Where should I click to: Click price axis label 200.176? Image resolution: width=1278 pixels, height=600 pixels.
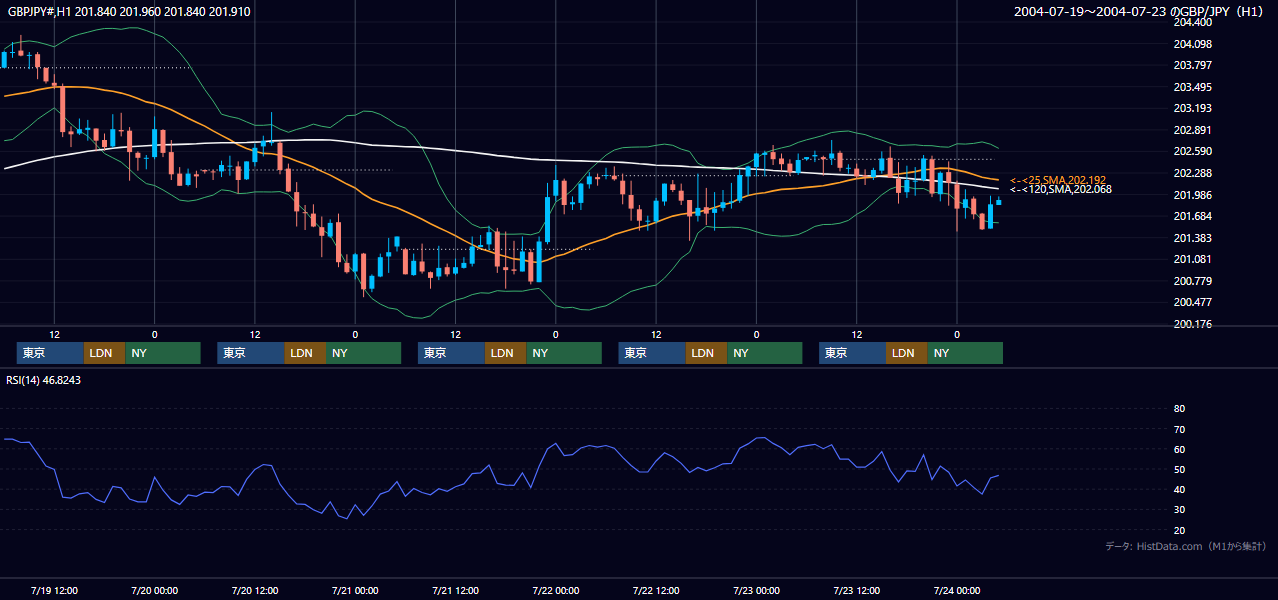pos(1191,324)
